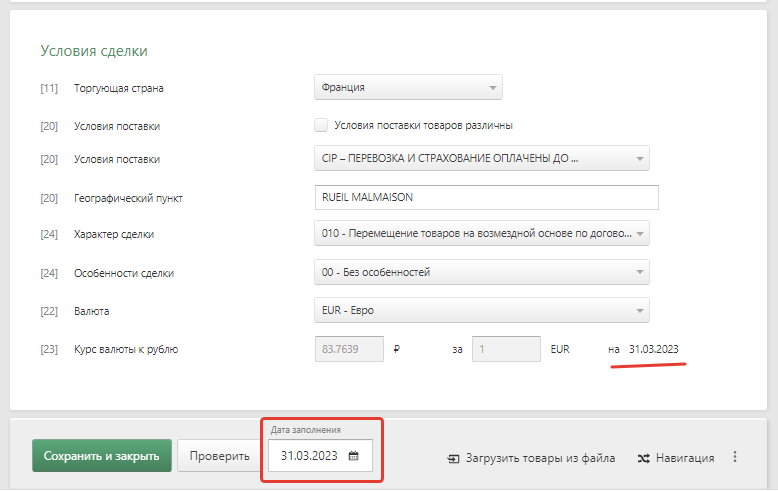Click the Географический пункт label
The width and height of the screenshot is (778, 491).
128,198
